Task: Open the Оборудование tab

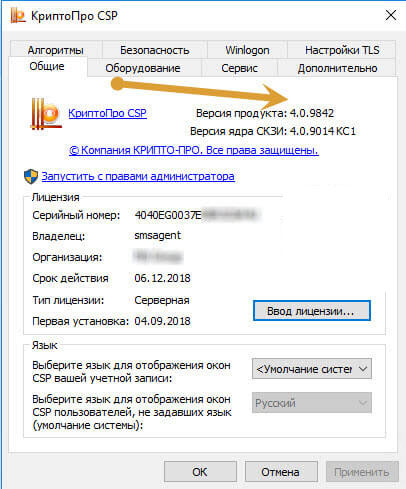Action: (143, 68)
